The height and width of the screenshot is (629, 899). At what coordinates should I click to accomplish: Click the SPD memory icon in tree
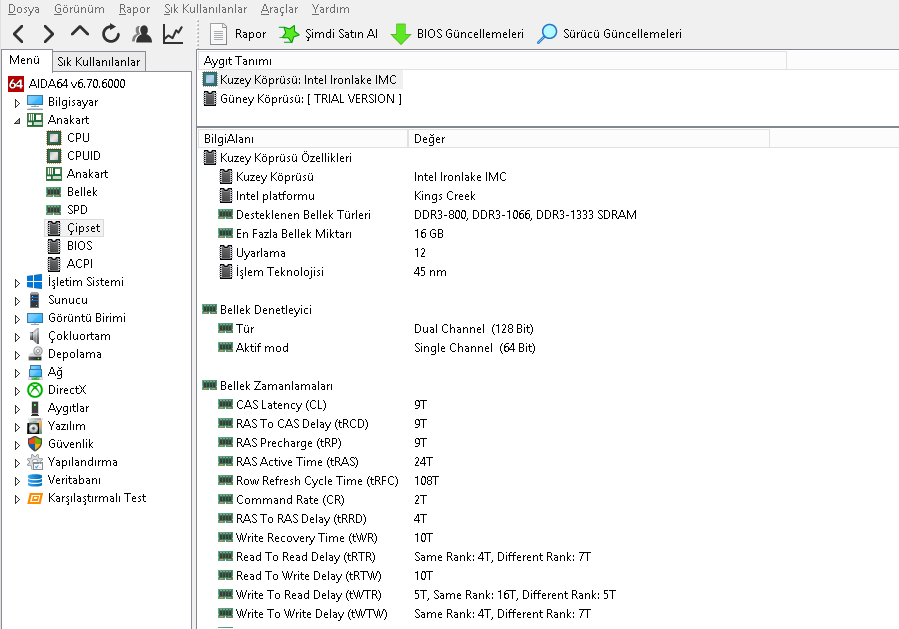point(54,210)
